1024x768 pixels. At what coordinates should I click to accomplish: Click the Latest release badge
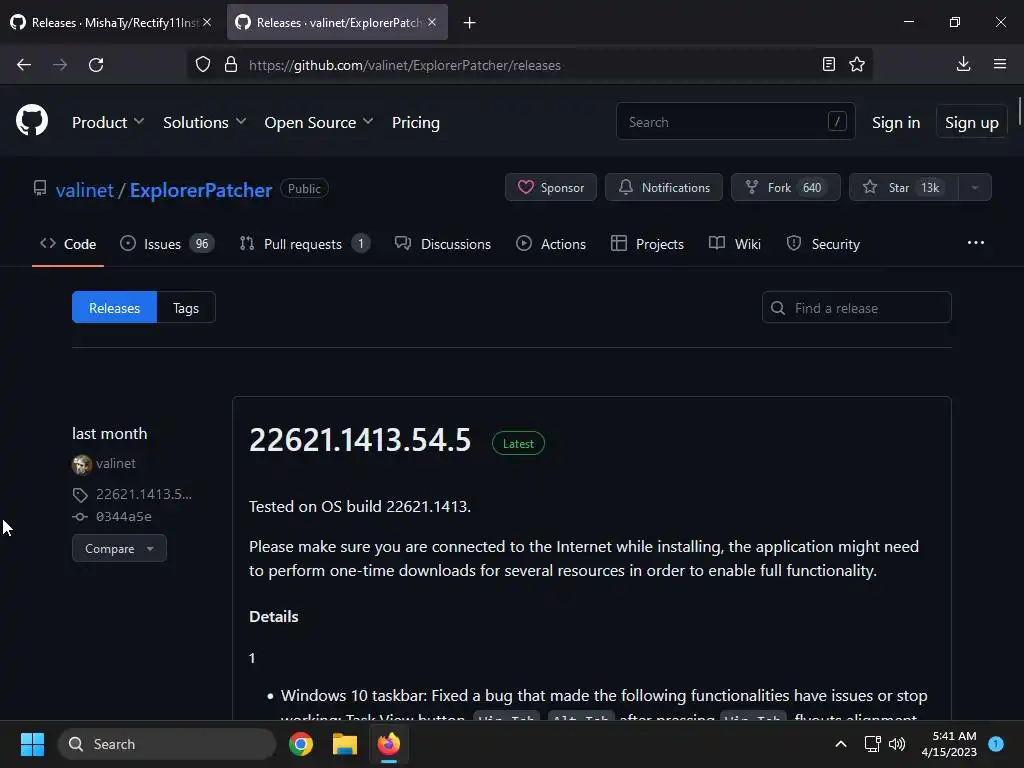(x=518, y=443)
